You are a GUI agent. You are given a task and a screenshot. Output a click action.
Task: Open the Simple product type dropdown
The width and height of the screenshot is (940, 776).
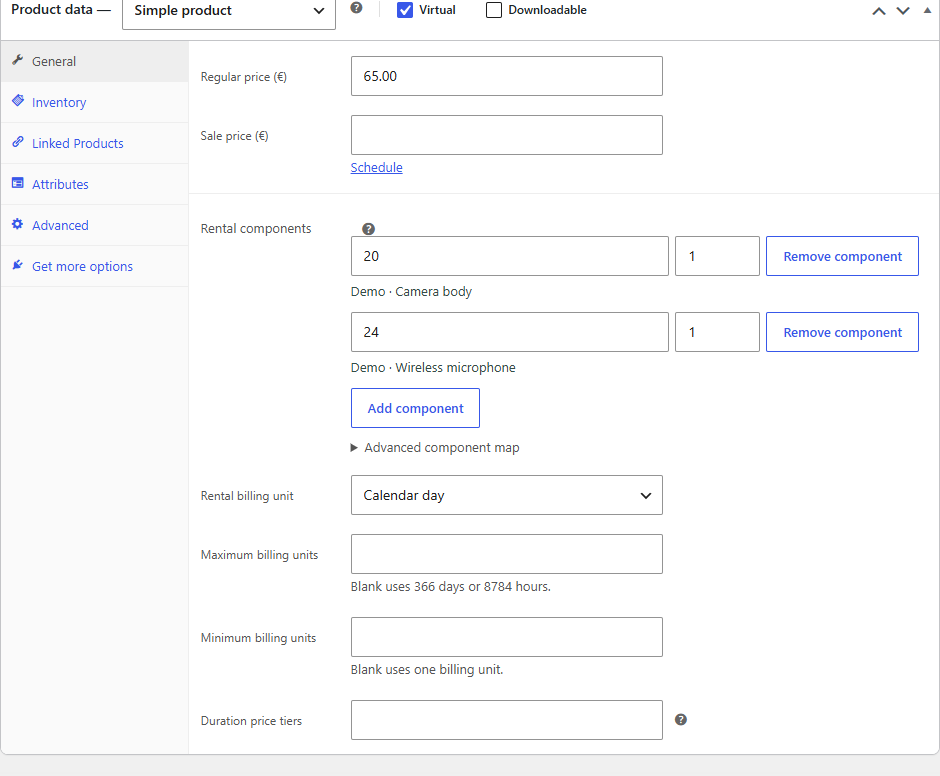(229, 11)
